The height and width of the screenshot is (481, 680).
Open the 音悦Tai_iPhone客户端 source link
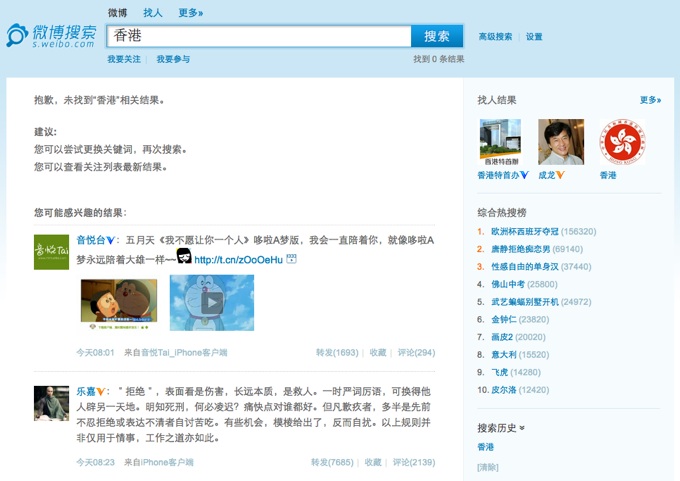coord(183,353)
